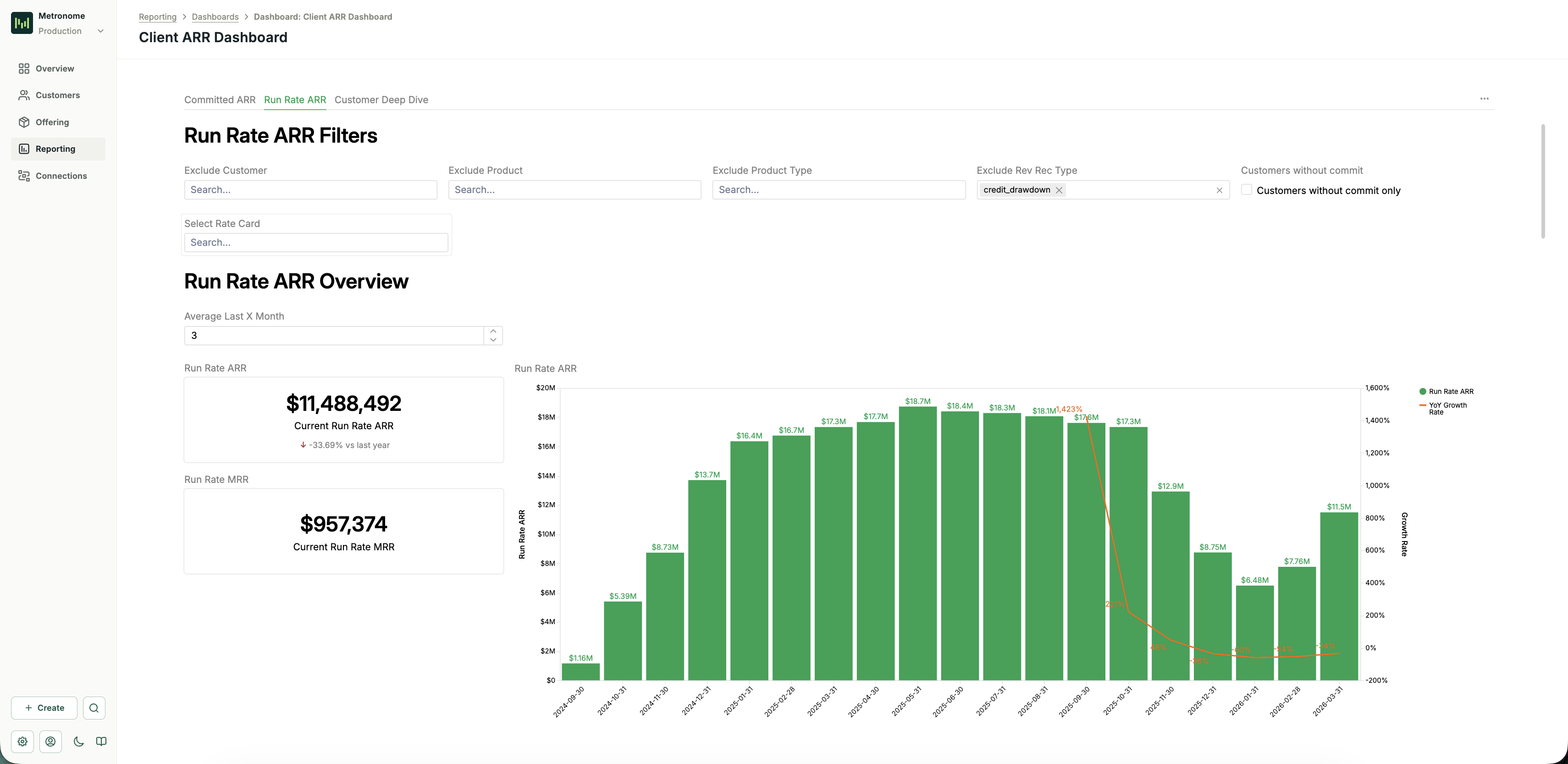The image size is (1568, 764).
Task: Enable Customers without commit only
Action: (1246, 190)
